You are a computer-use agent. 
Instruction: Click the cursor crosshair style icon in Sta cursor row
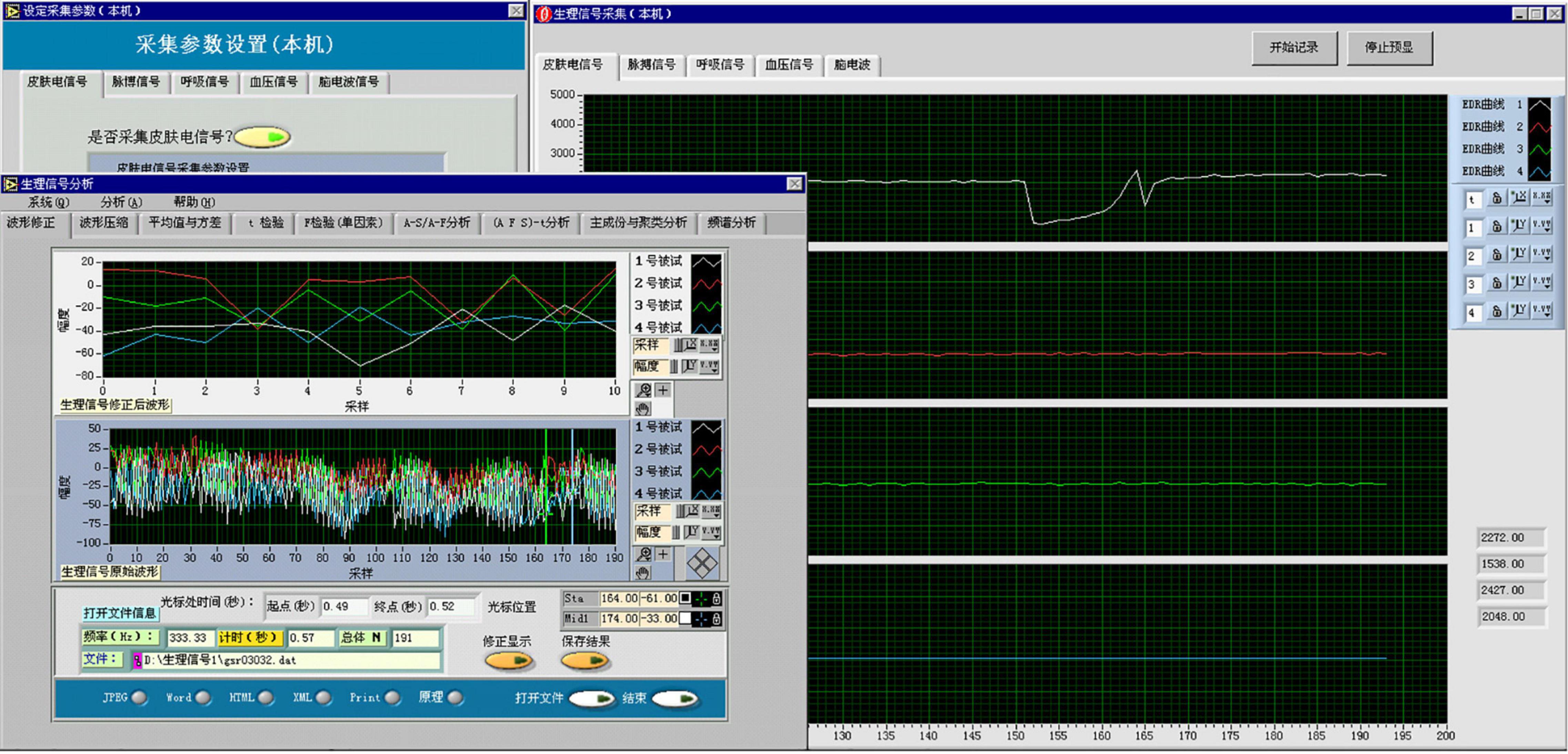pyautogui.click(x=701, y=599)
